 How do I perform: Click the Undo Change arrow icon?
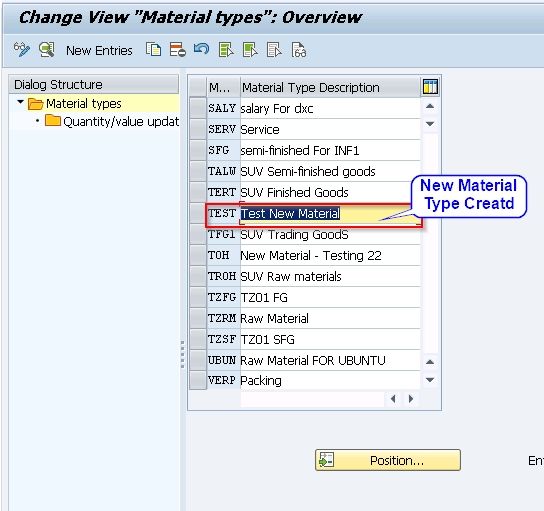(x=201, y=49)
